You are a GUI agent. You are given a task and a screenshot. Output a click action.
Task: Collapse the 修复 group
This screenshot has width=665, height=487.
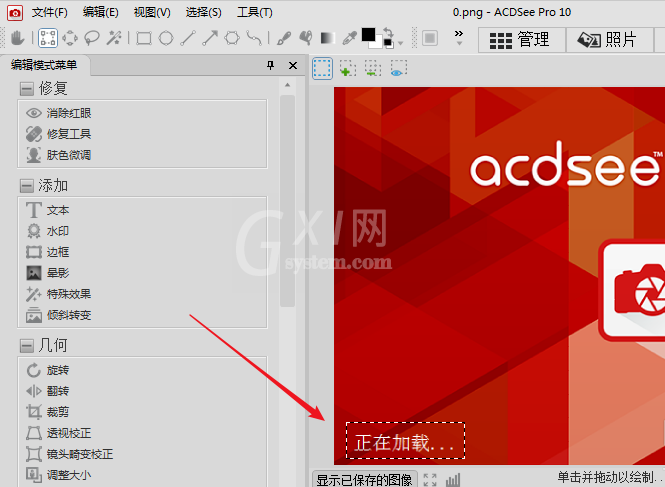point(27,89)
